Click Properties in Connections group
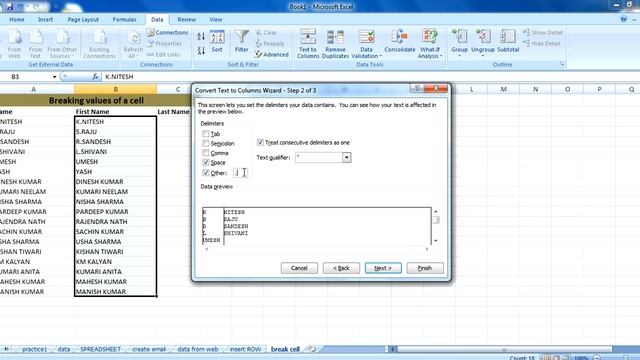Image resolution: width=640 pixels, height=360 pixels. 165,43
